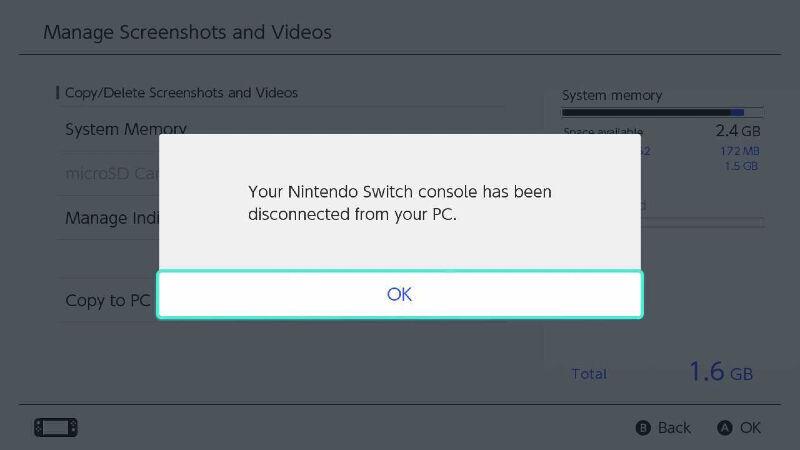Click the handheld console icon at bottom left
800x450 pixels.
56,428
